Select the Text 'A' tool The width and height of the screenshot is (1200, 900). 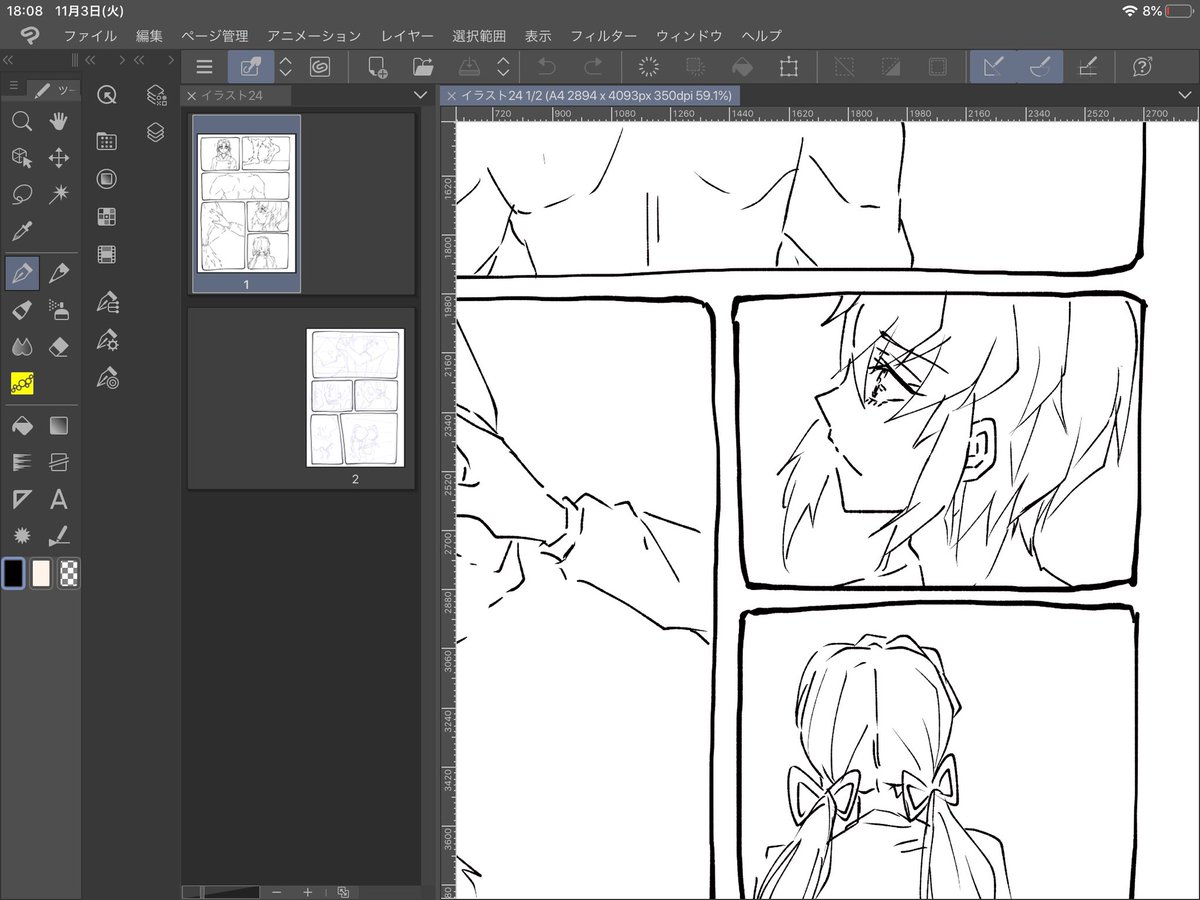[59, 499]
